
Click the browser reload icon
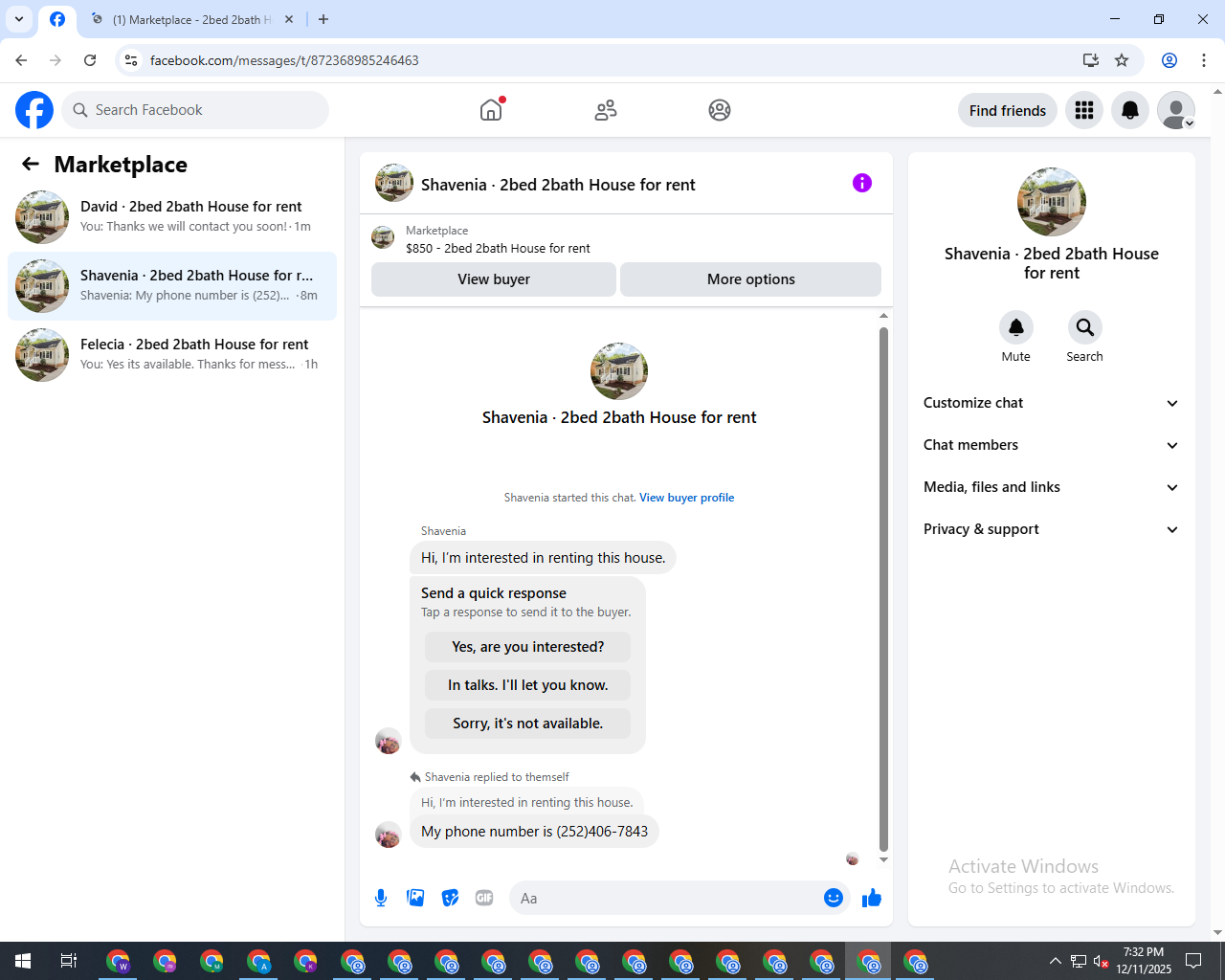pyautogui.click(x=90, y=60)
